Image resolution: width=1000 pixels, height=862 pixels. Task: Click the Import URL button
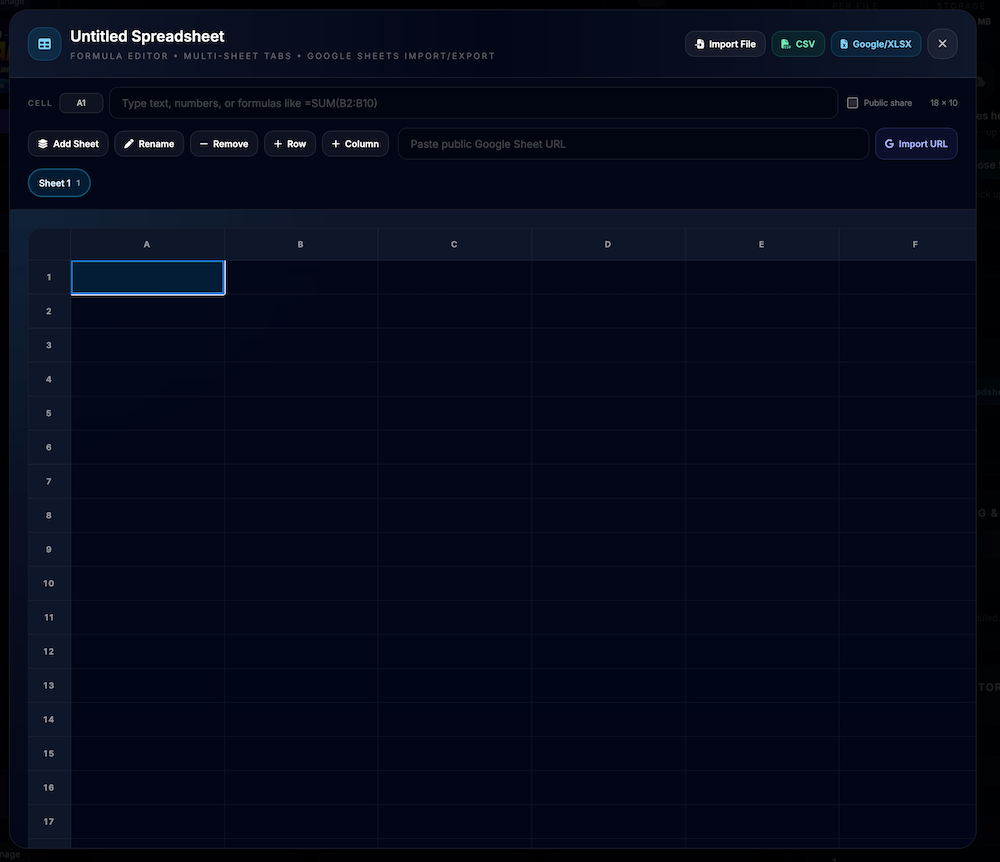916,143
